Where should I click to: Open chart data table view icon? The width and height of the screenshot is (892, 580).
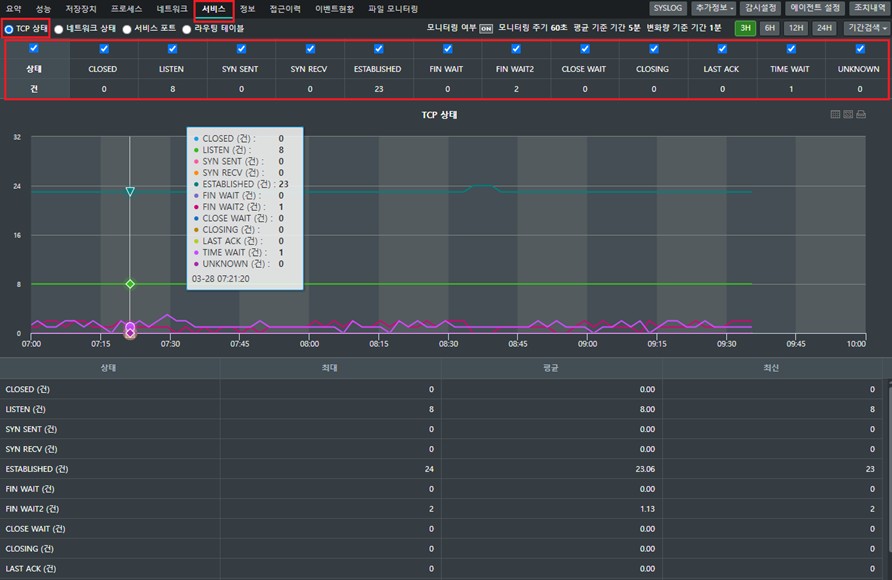coord(835,114)
